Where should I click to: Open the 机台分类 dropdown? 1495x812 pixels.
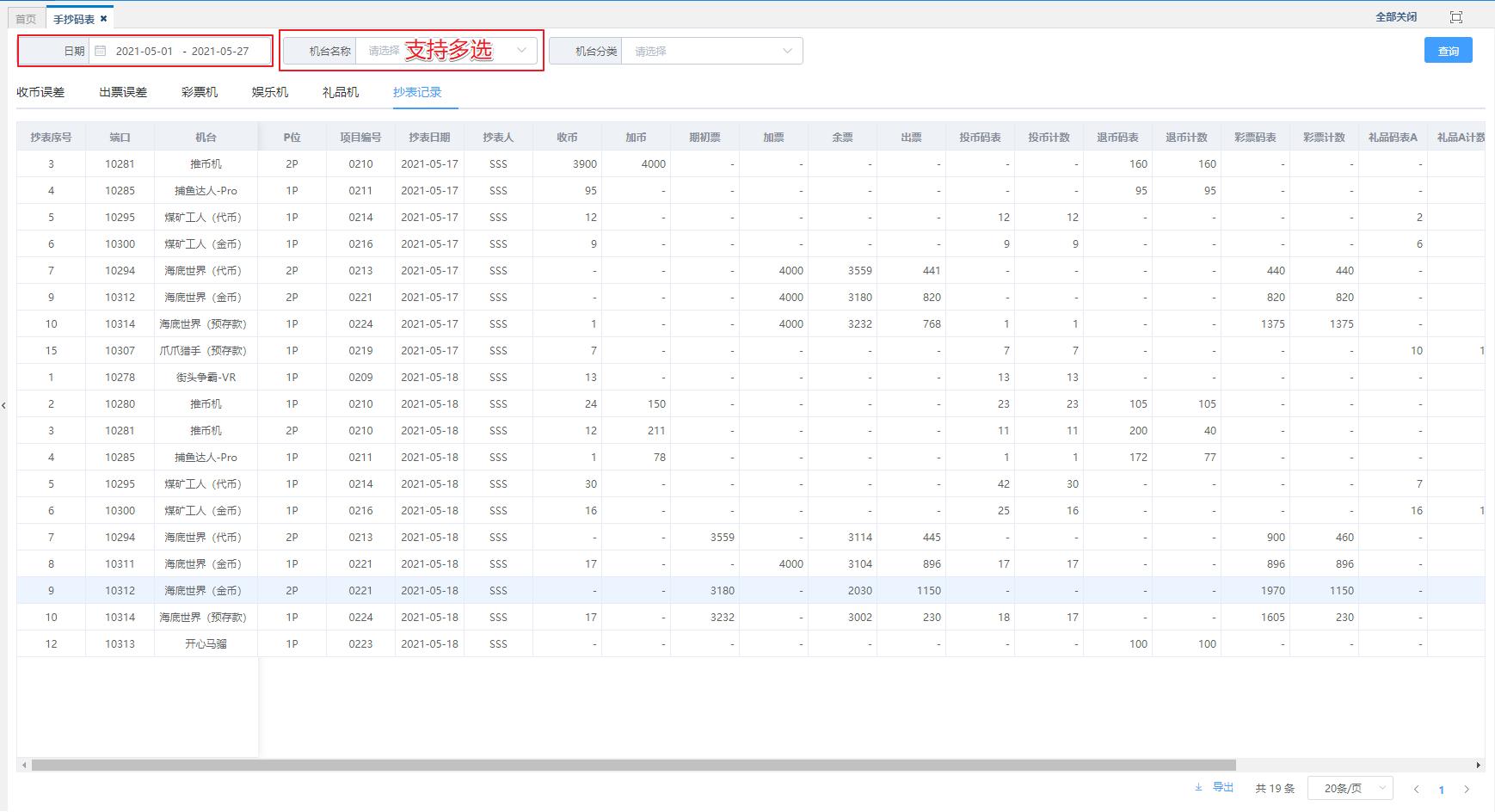711,51
